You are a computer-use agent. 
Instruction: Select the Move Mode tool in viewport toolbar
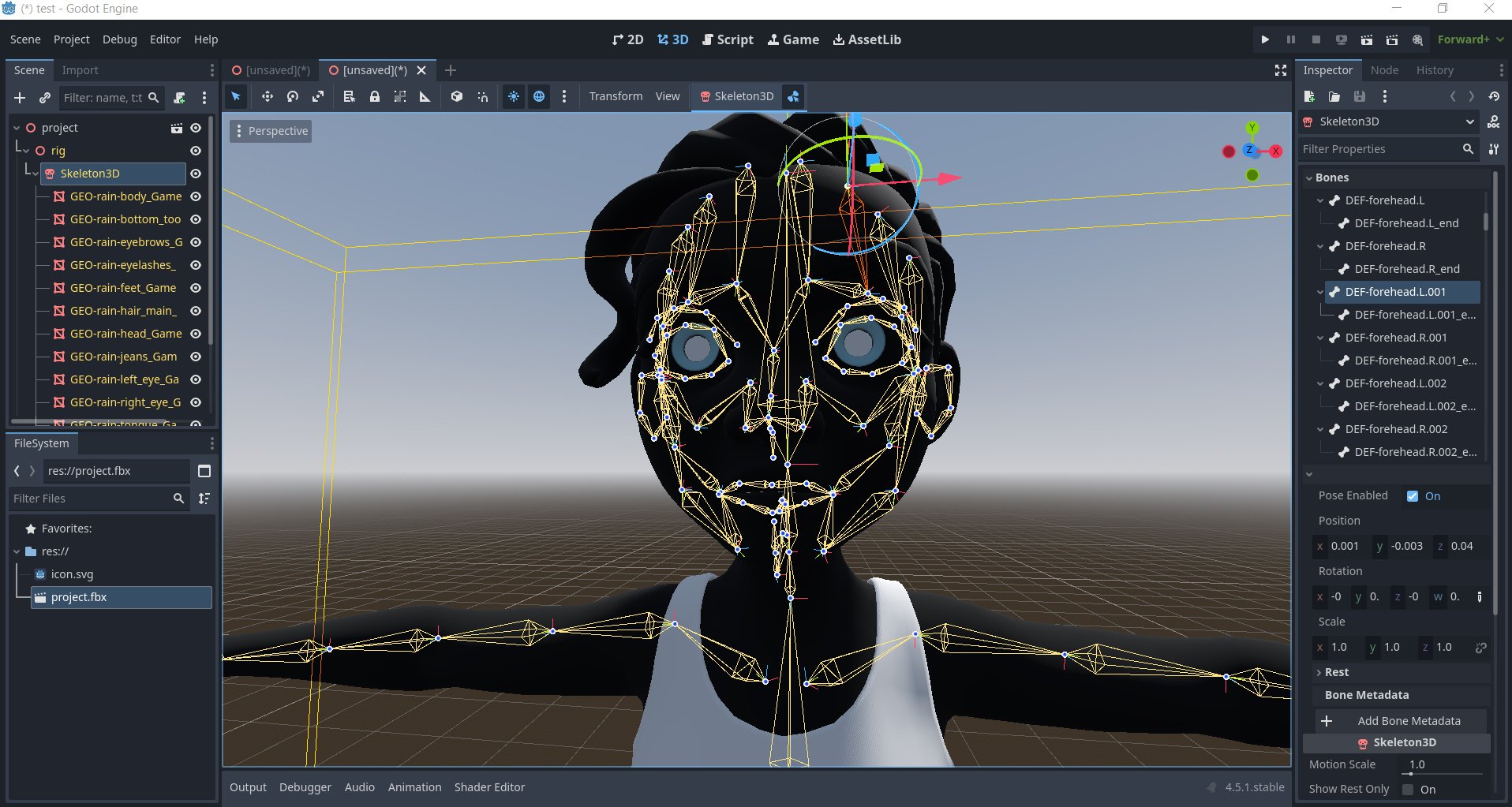(x=268, y=96)
